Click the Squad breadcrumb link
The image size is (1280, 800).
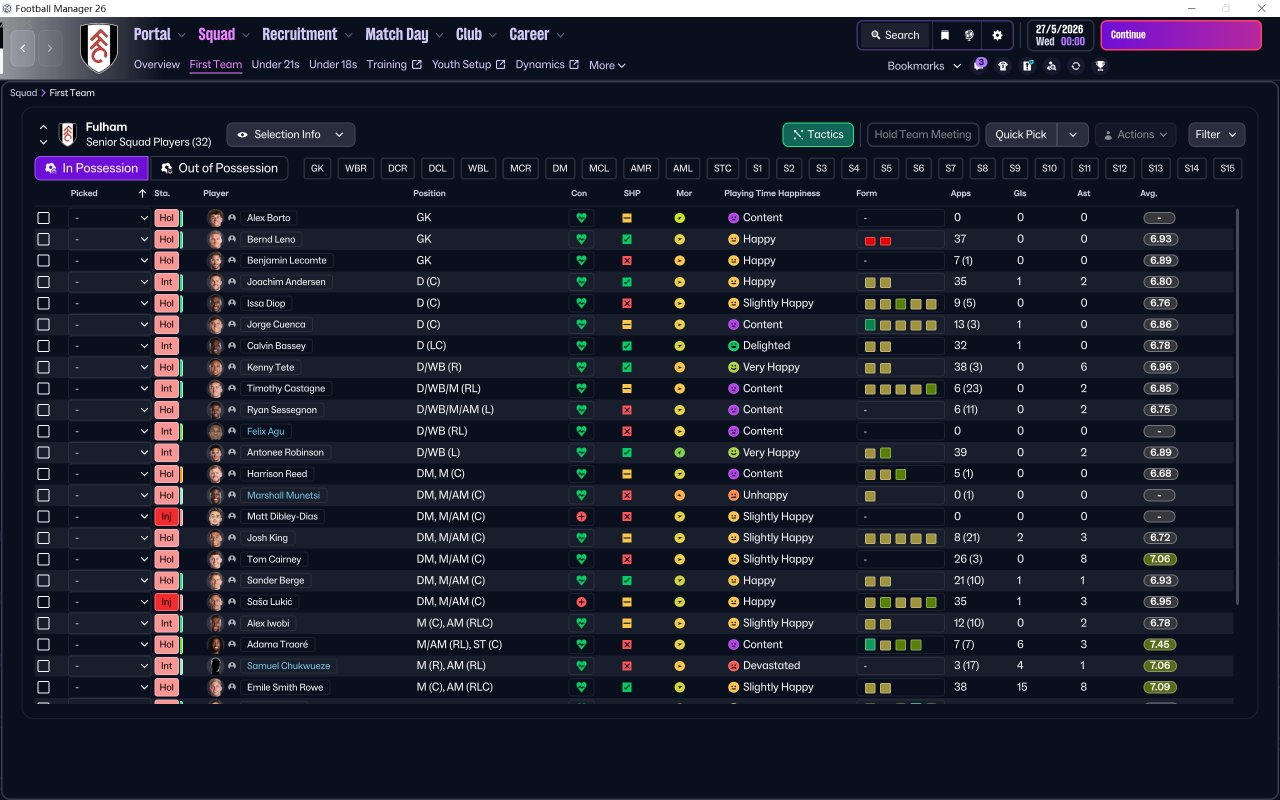tap(23, 93)
